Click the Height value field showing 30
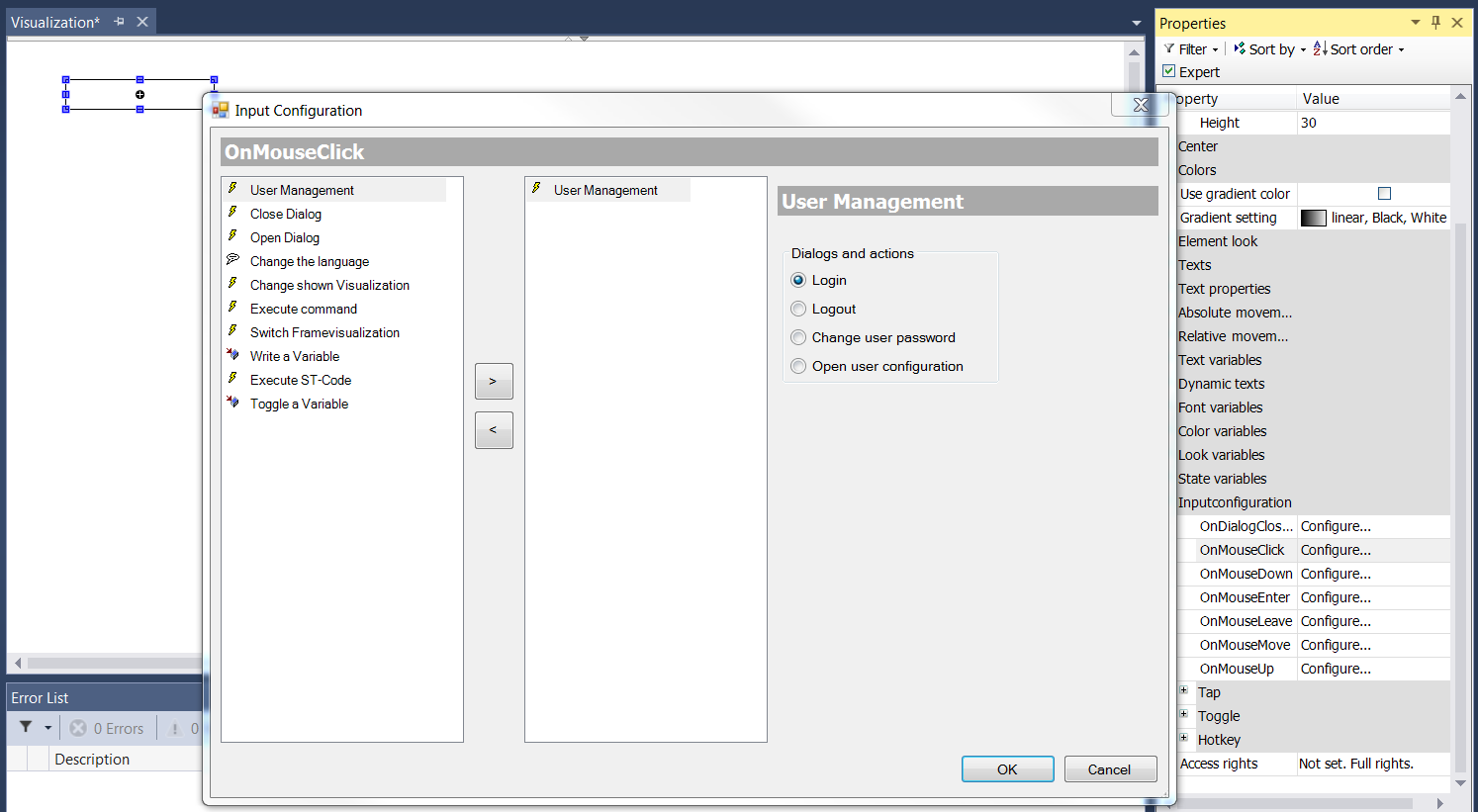Image resolution: width=1478 pixels, height=812 pixels. click(x=1373, y=123)
